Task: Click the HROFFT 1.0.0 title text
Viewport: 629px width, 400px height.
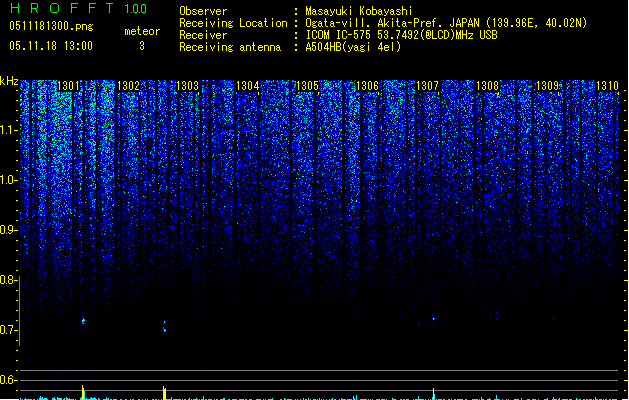Action: click(78, 8)
